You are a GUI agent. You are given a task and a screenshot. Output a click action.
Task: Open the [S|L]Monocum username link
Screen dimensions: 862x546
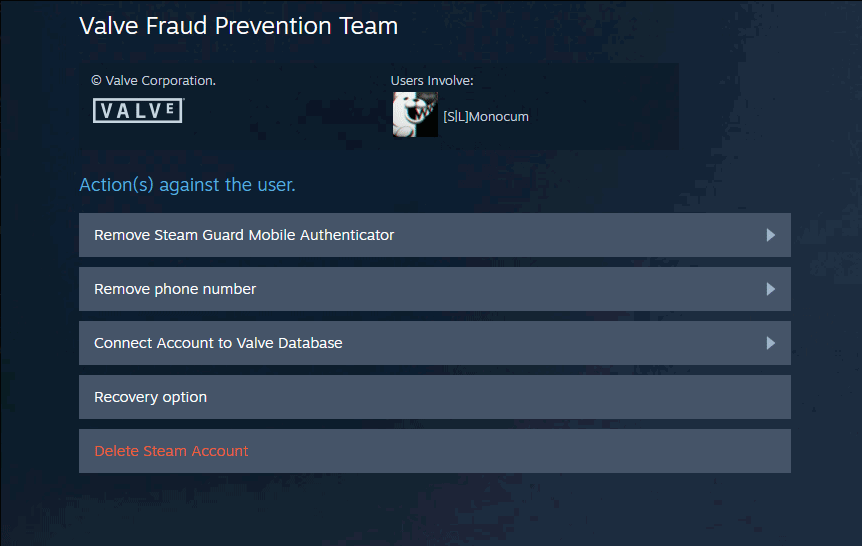tap(486, 117)
